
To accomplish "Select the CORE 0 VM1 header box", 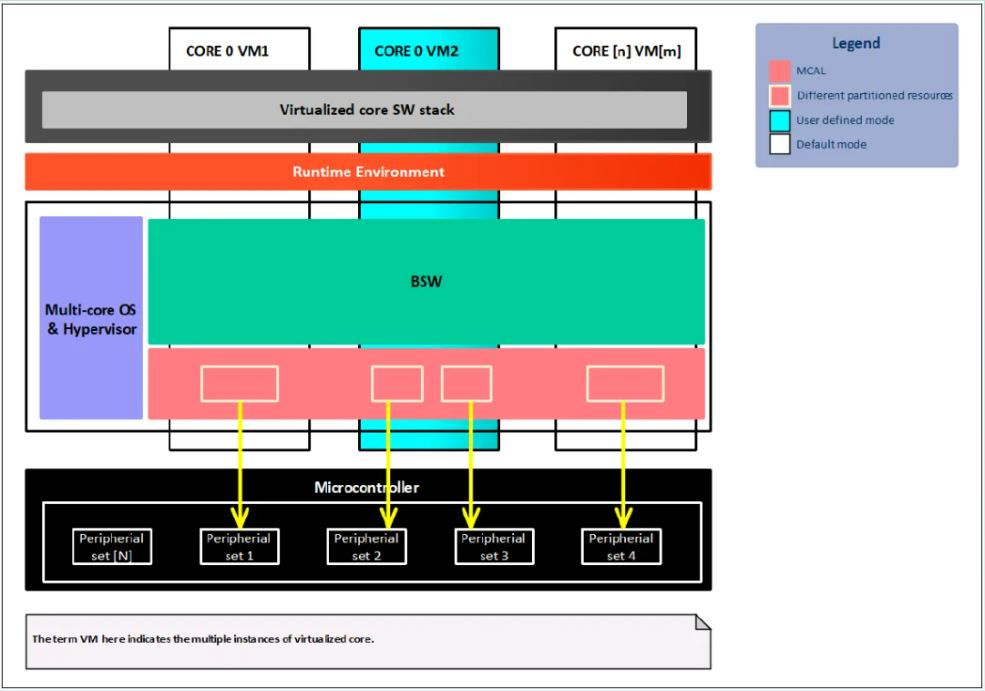I will click(x=239, y=49).
